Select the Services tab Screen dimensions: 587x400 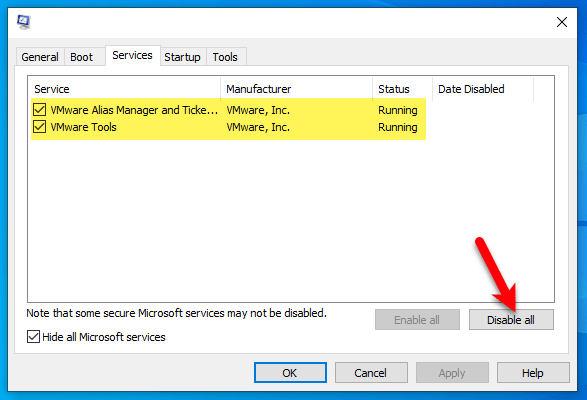pyautogui.click(x=133, y=55)
